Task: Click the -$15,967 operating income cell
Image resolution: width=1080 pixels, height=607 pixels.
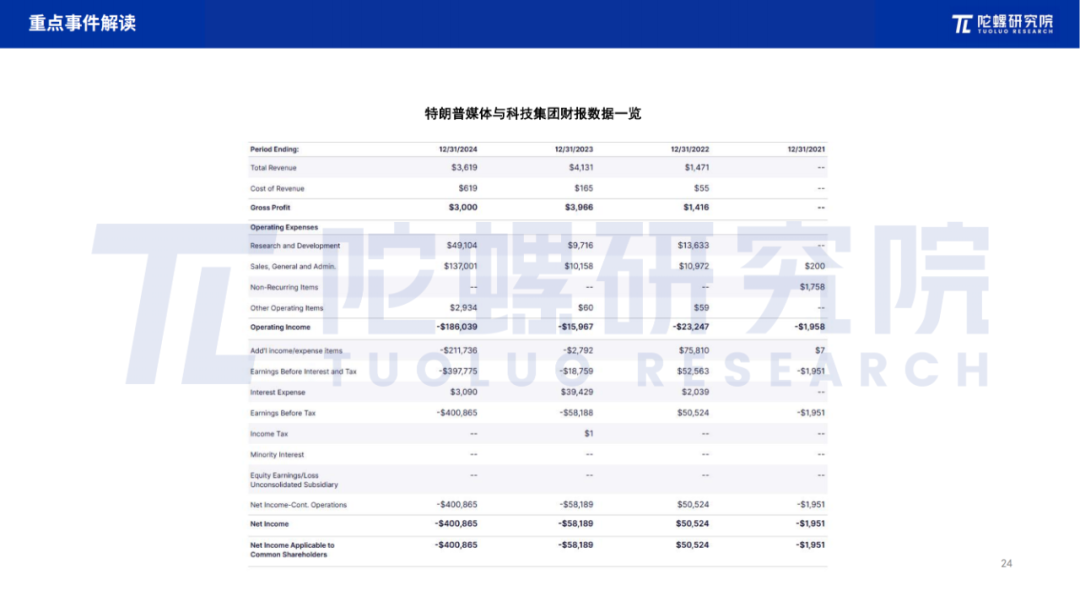Action: [x=575, y=327]
